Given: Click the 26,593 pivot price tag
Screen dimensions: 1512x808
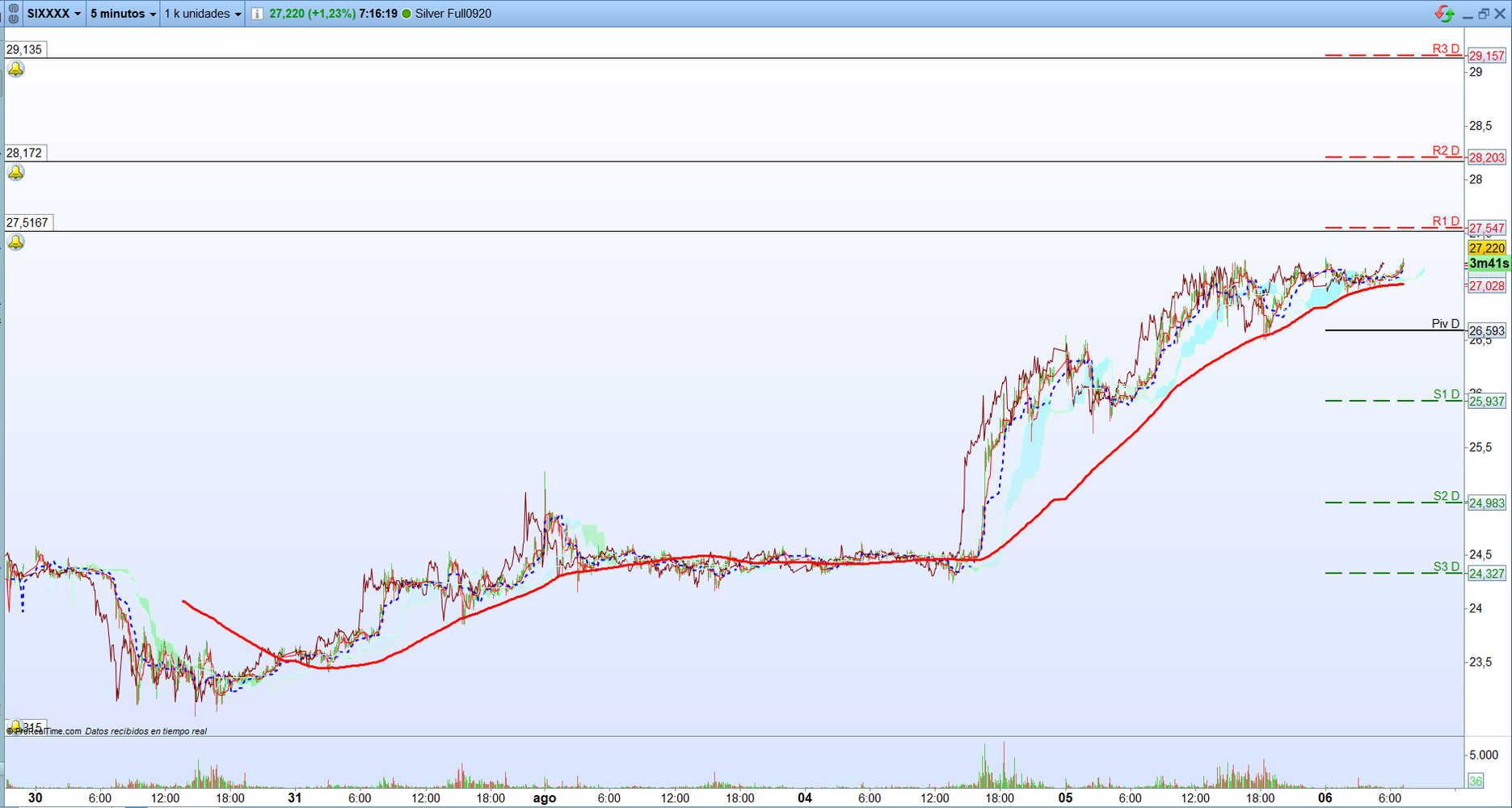Looking at the screenshot, I should click(1487, 330).
